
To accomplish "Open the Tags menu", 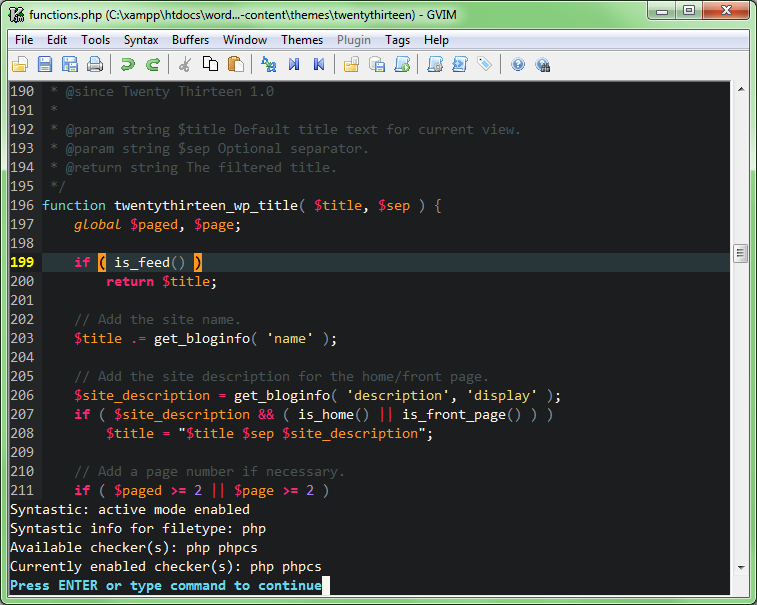I will pyautogui.click(x=397, y=40).
